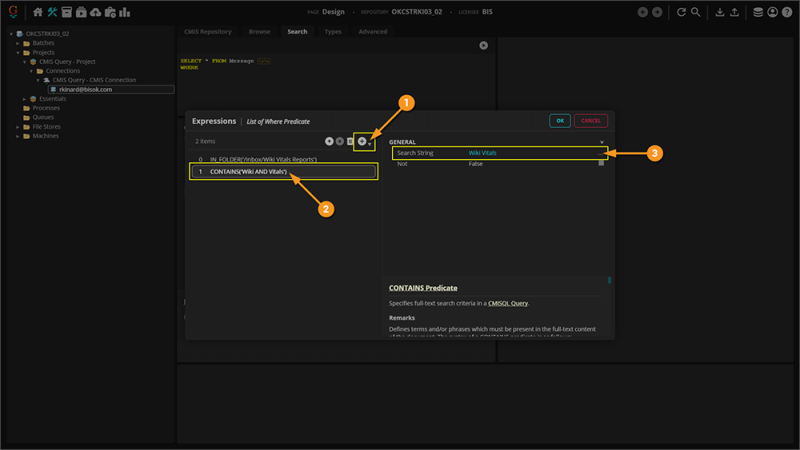Screen dimensions: 800x450
Task: Open the CONTAINS Predicate heading link
Action: [x=423, y=288]
